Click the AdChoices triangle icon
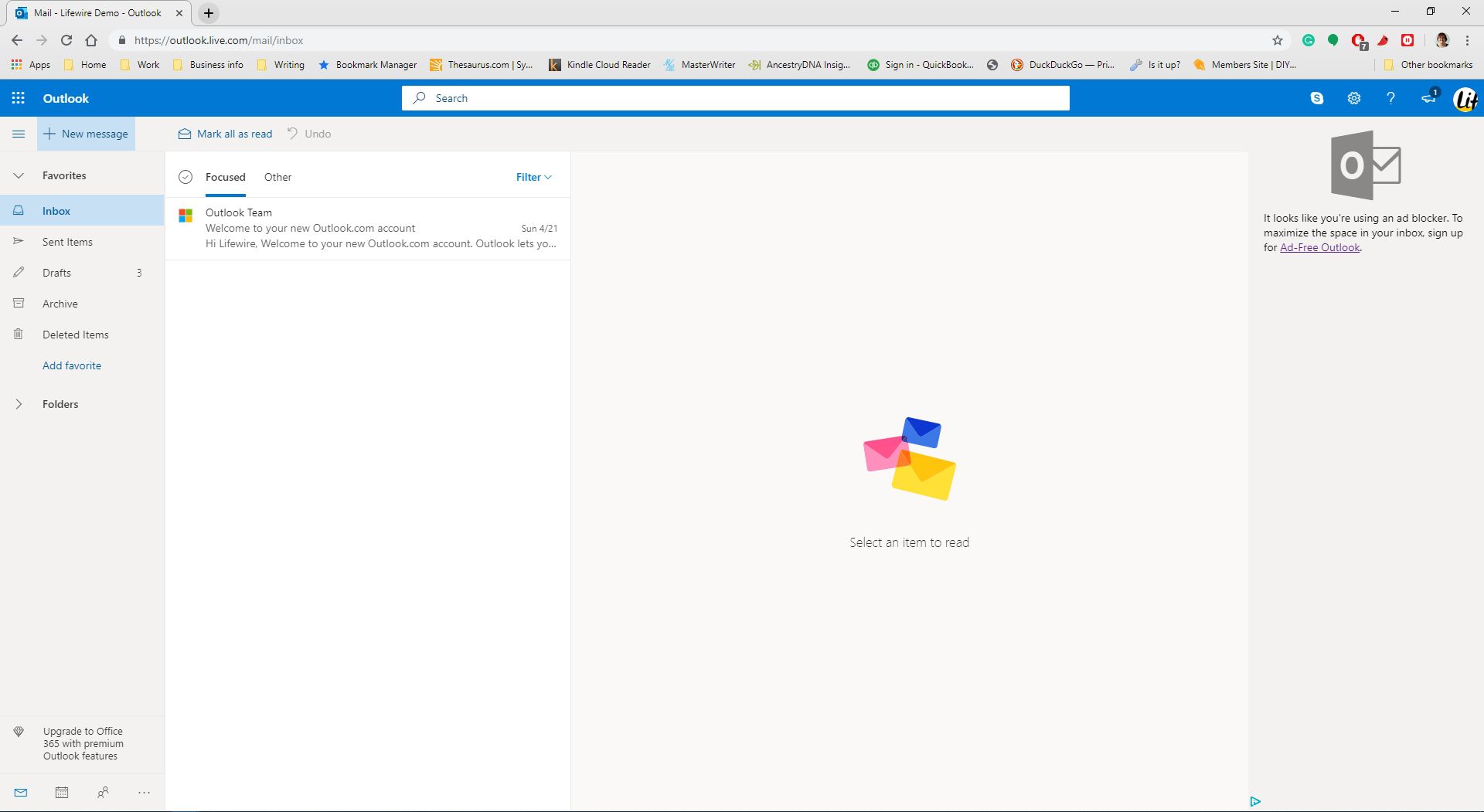 (1255, 802)
